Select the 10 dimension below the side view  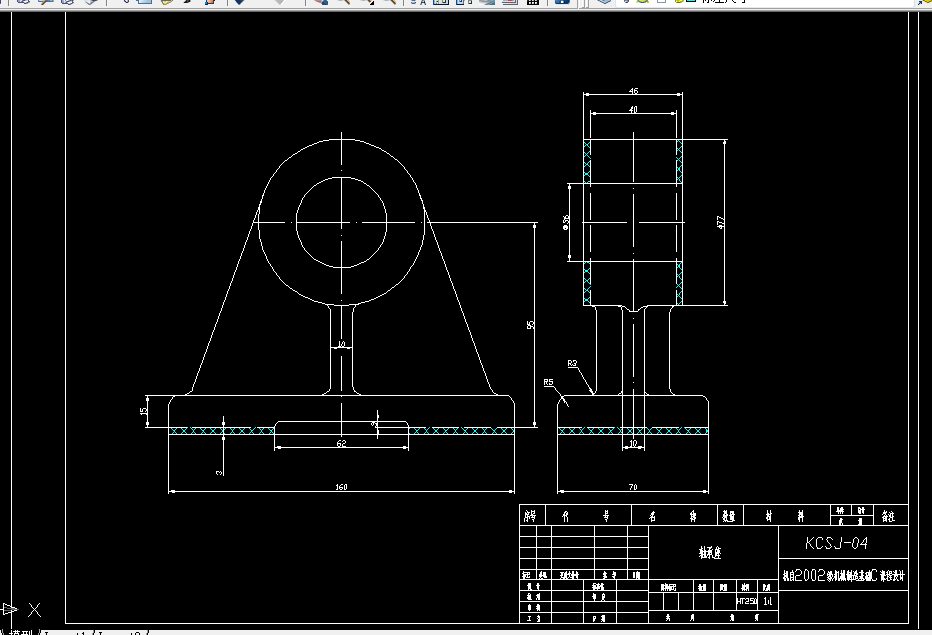[x=633, y=444]
